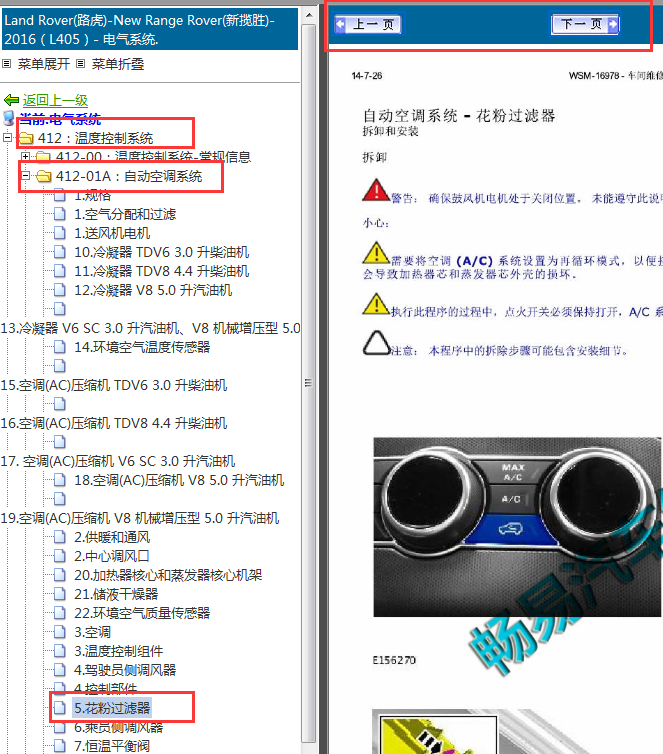
Task: Collapse the 412 温度控制系统 tree node
Action: click(x=7, y=138)
